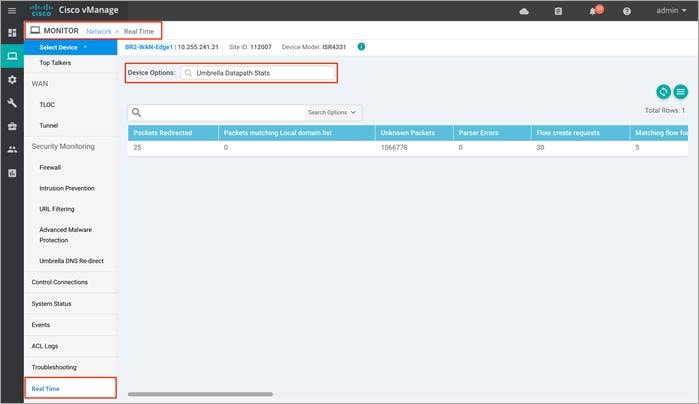Open the BR2-WAN-Edge1 device link
The image size is (699, 404).
(148, 47)
